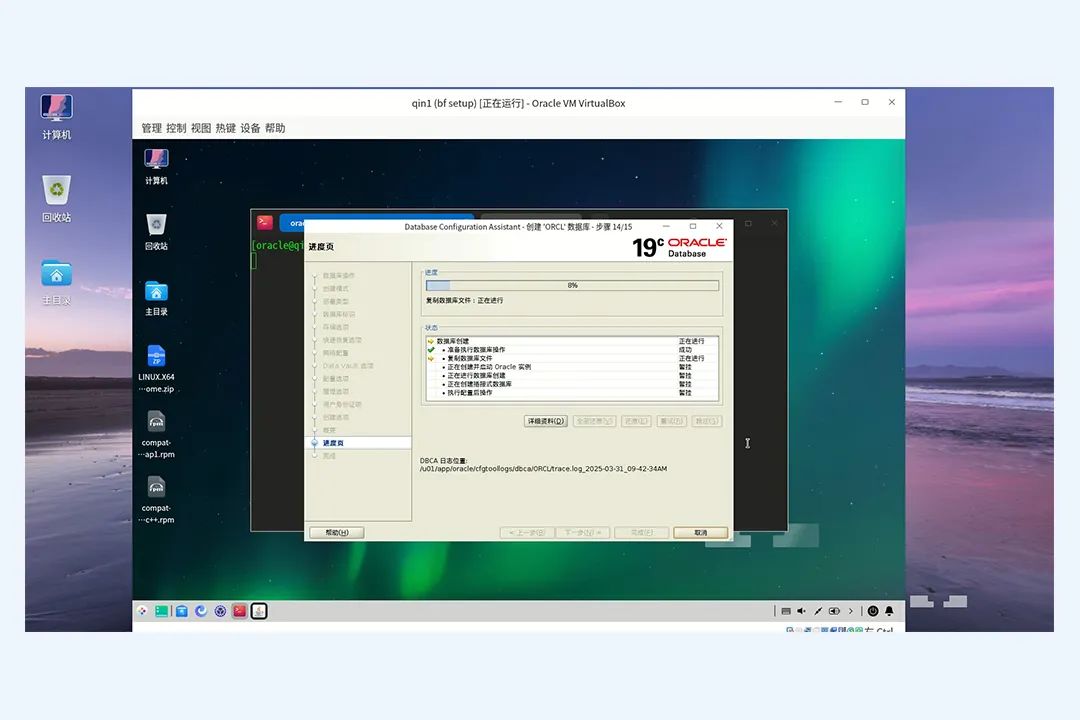Open notification bell in VM tray

pyautogui.click(x=889, y=611)
